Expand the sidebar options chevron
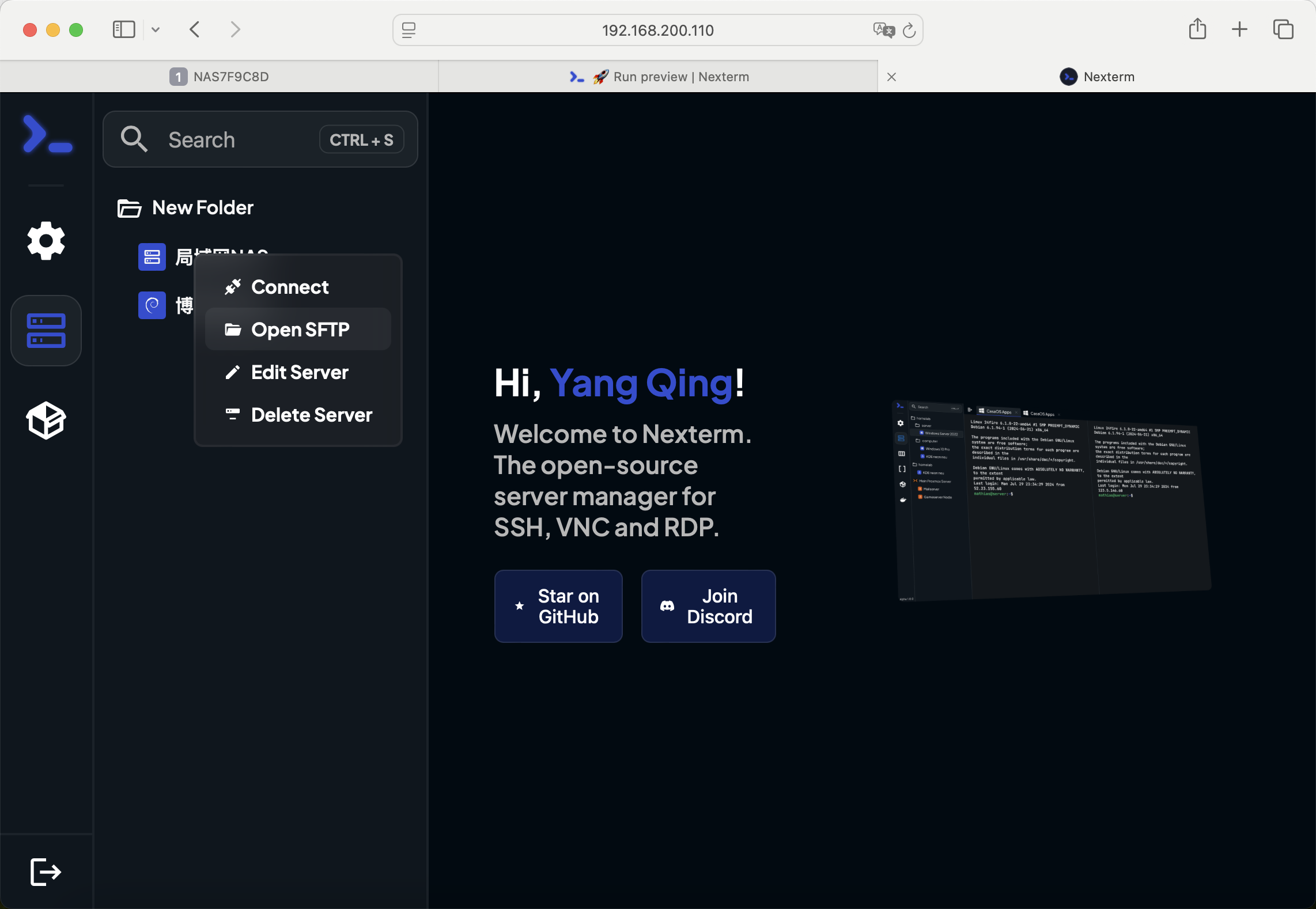Image resolution: width=1316 pixels, height=909 pixels. point(156,30)
